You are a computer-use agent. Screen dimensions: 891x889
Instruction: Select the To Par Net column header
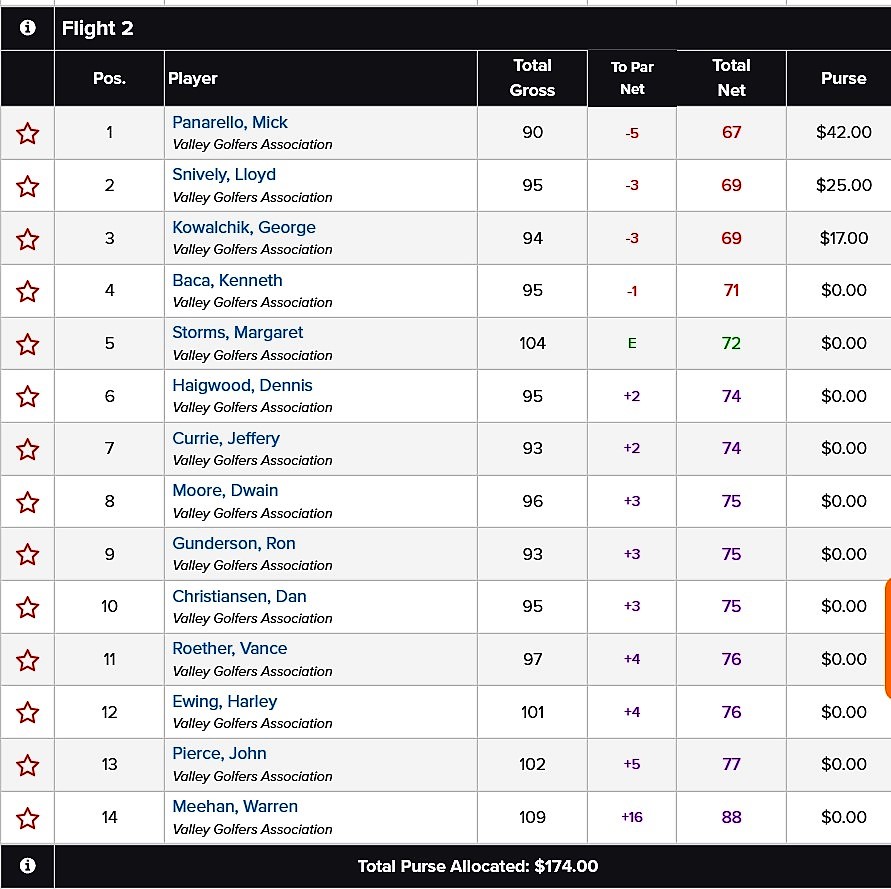coord(632,78)
